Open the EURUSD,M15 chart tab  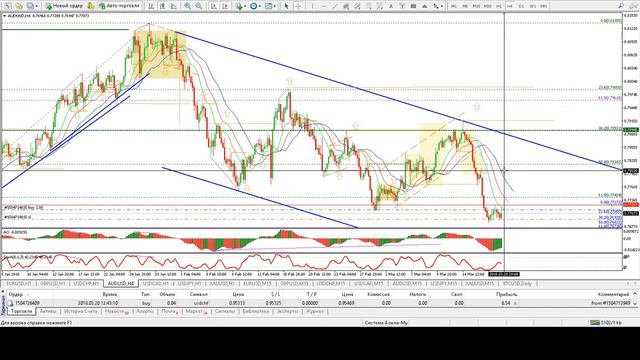pyautogui.click(x=257, y=283)
